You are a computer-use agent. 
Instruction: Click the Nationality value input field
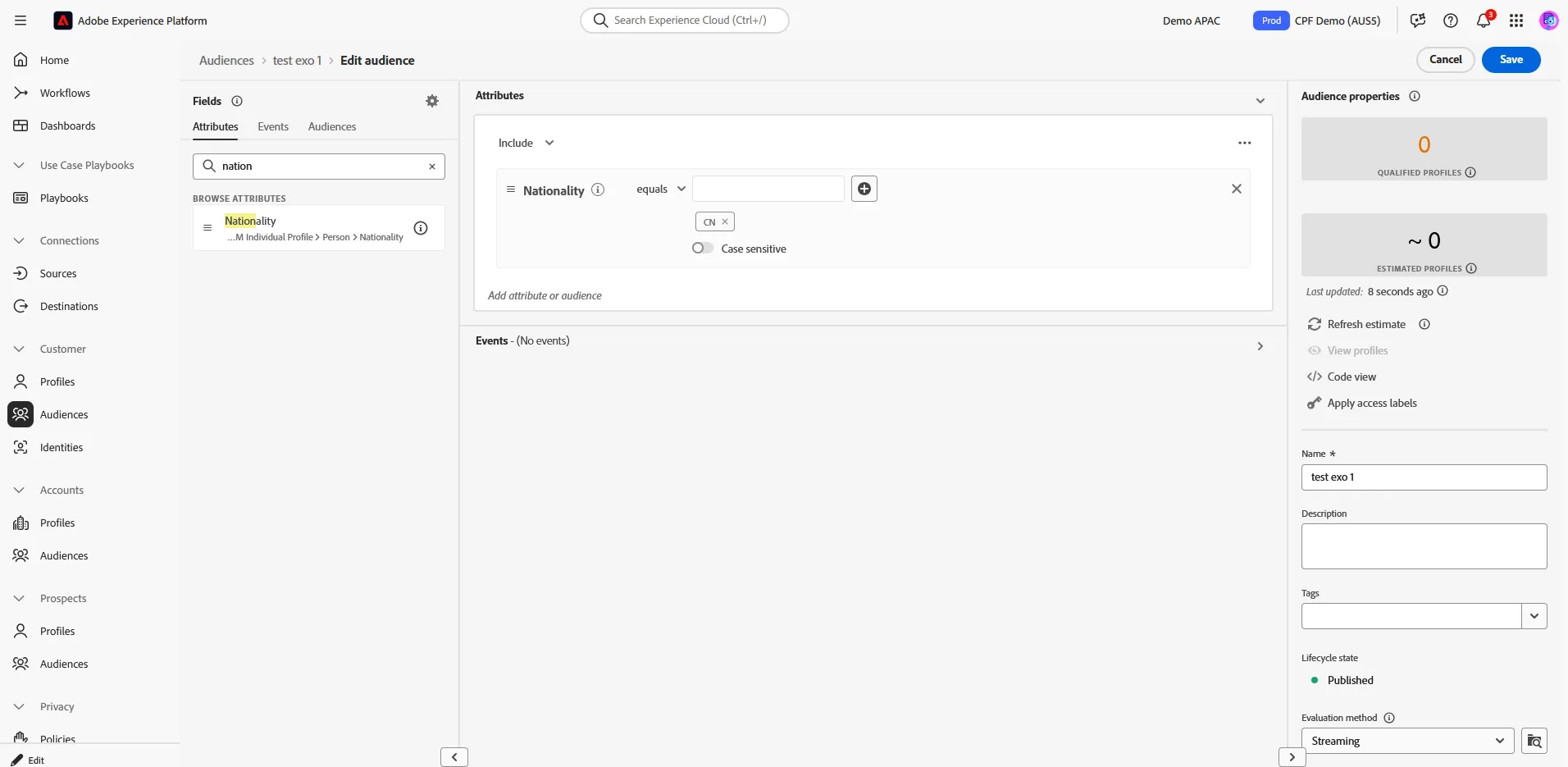[x=768, y=189]
